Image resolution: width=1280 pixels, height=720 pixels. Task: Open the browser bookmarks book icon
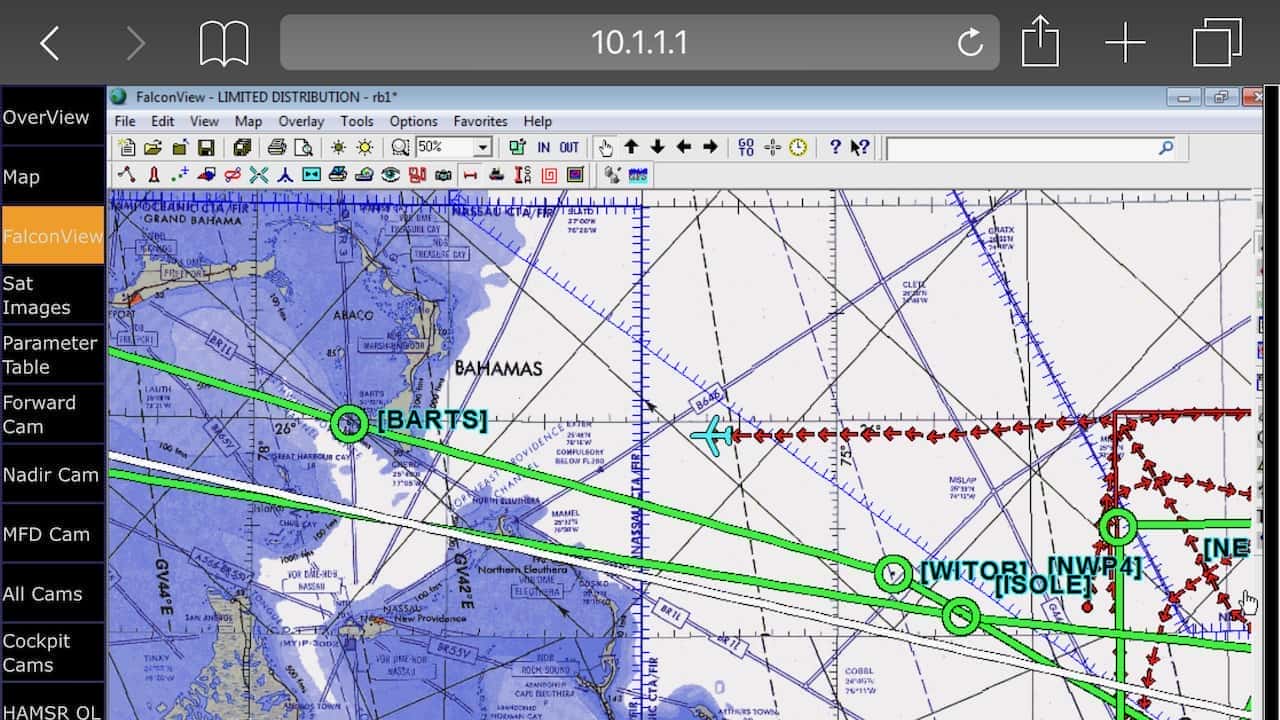point(224,44)
